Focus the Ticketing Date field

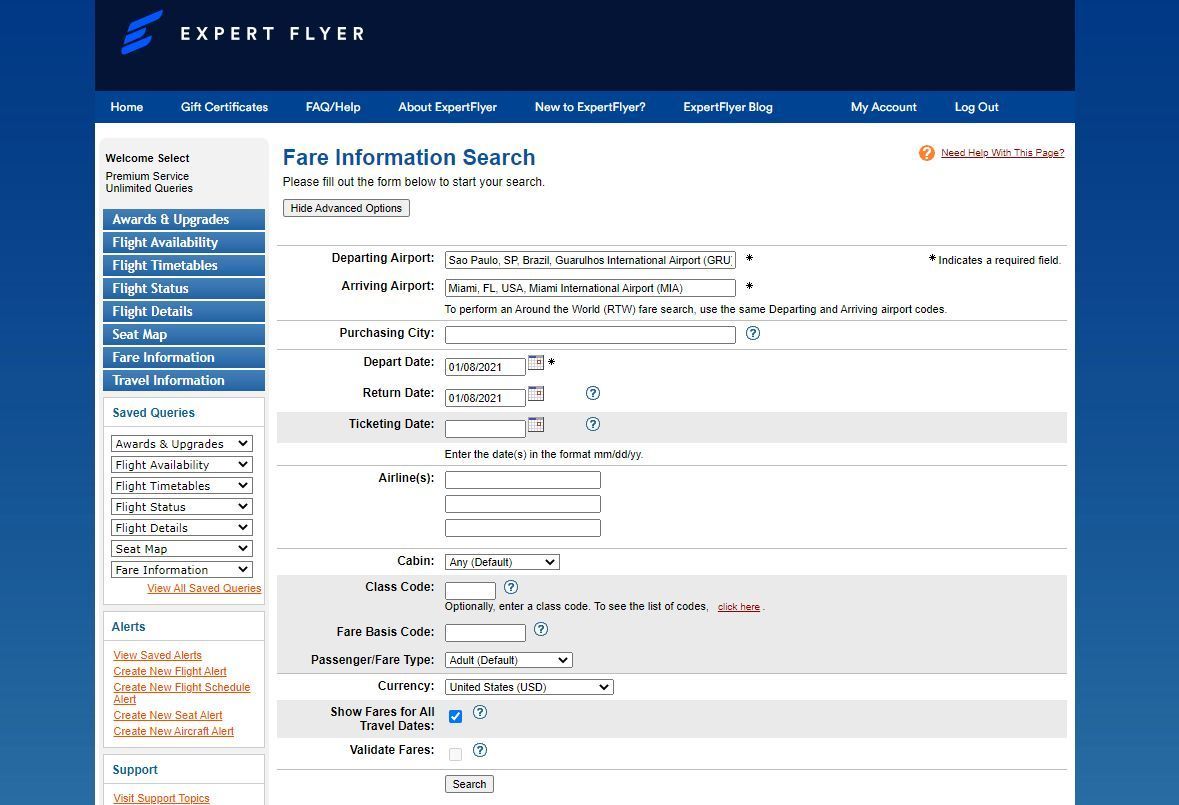click(x=485, y=428)
